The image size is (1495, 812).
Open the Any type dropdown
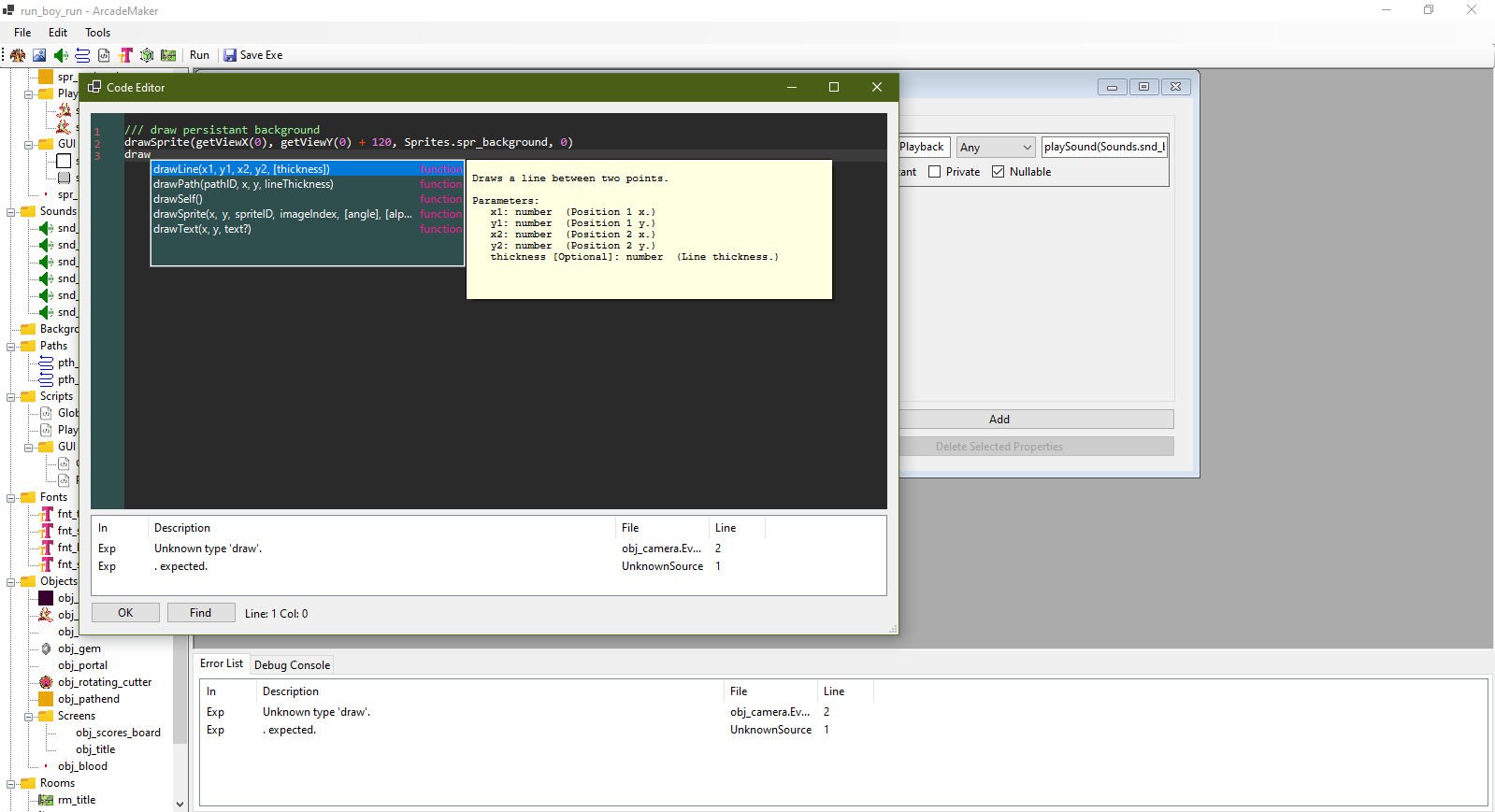tap(996, 148)
